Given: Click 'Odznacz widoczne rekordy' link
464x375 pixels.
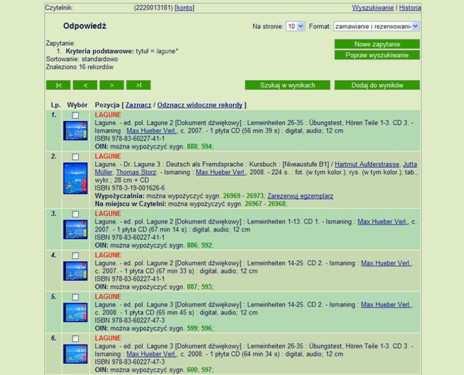Looking at the screenshot, I should tap(200, 105).
